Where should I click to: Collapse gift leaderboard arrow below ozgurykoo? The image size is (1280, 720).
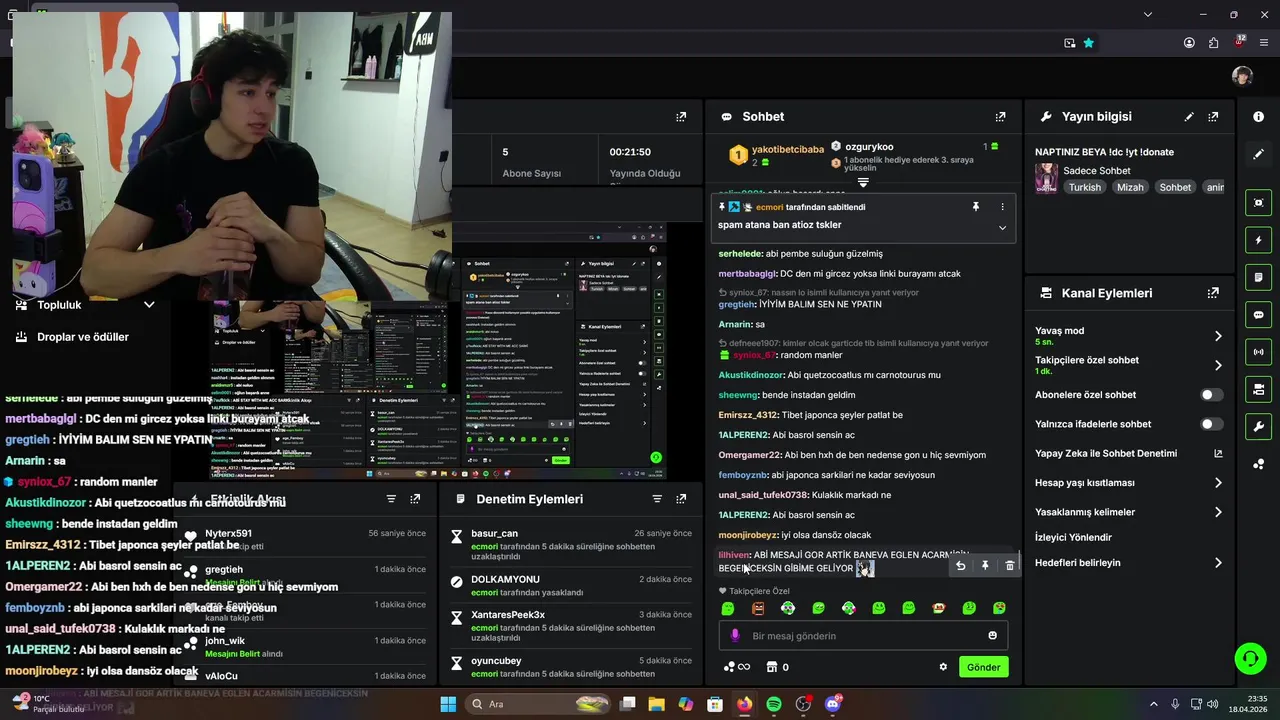tap(863, 183)
